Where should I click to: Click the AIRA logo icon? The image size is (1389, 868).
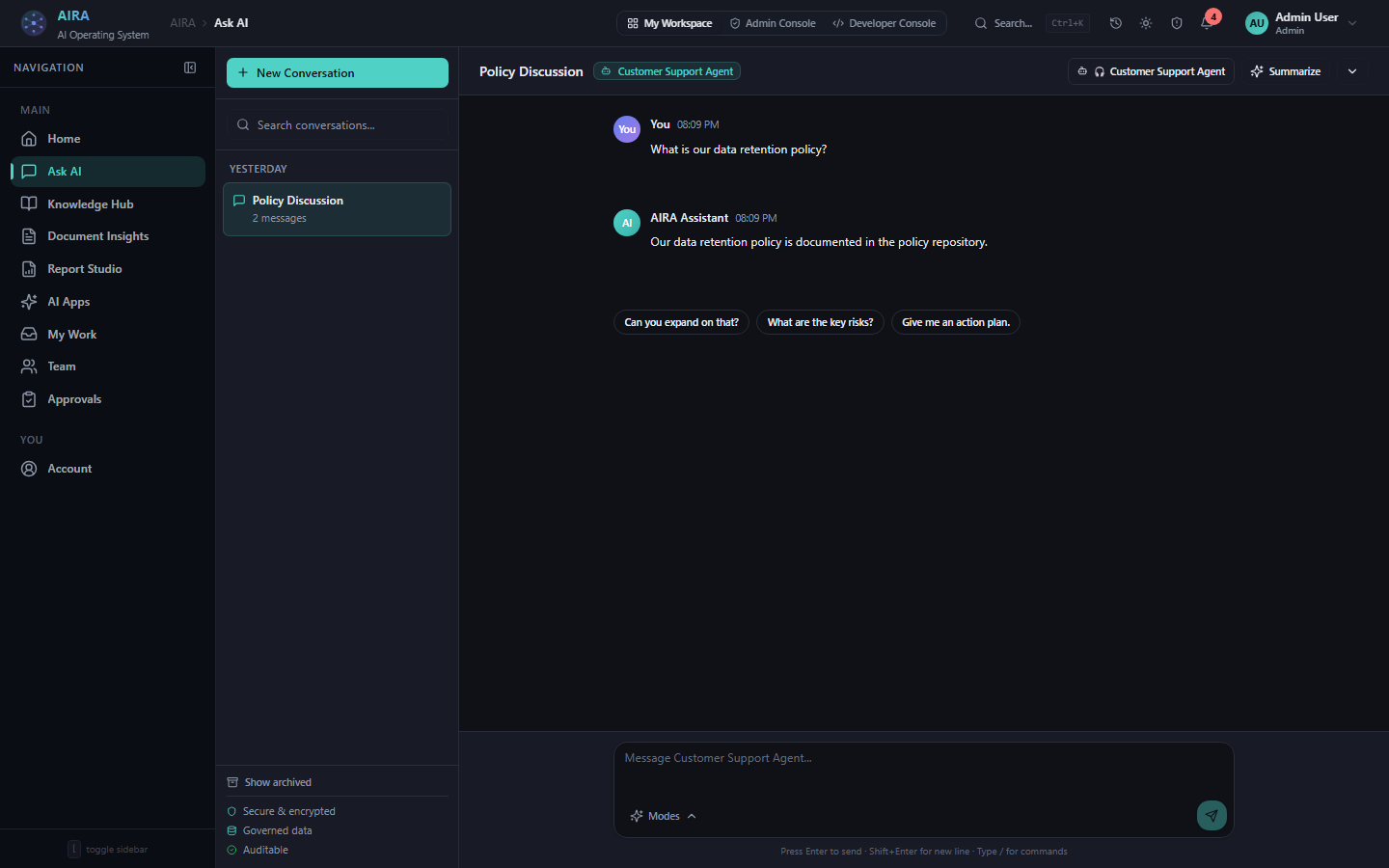point(33,23)
